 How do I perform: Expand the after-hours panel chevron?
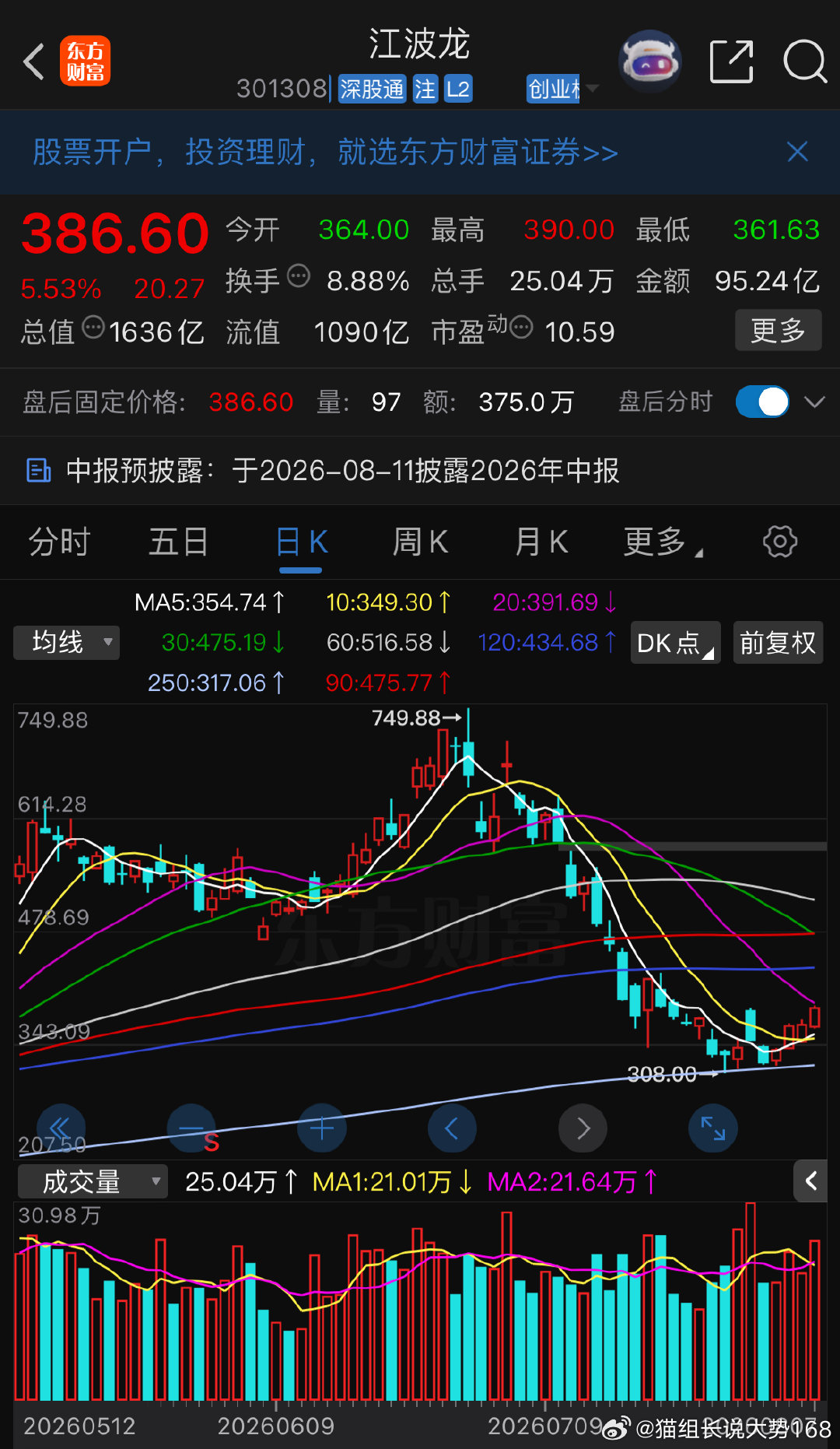[x=814, y=402]
